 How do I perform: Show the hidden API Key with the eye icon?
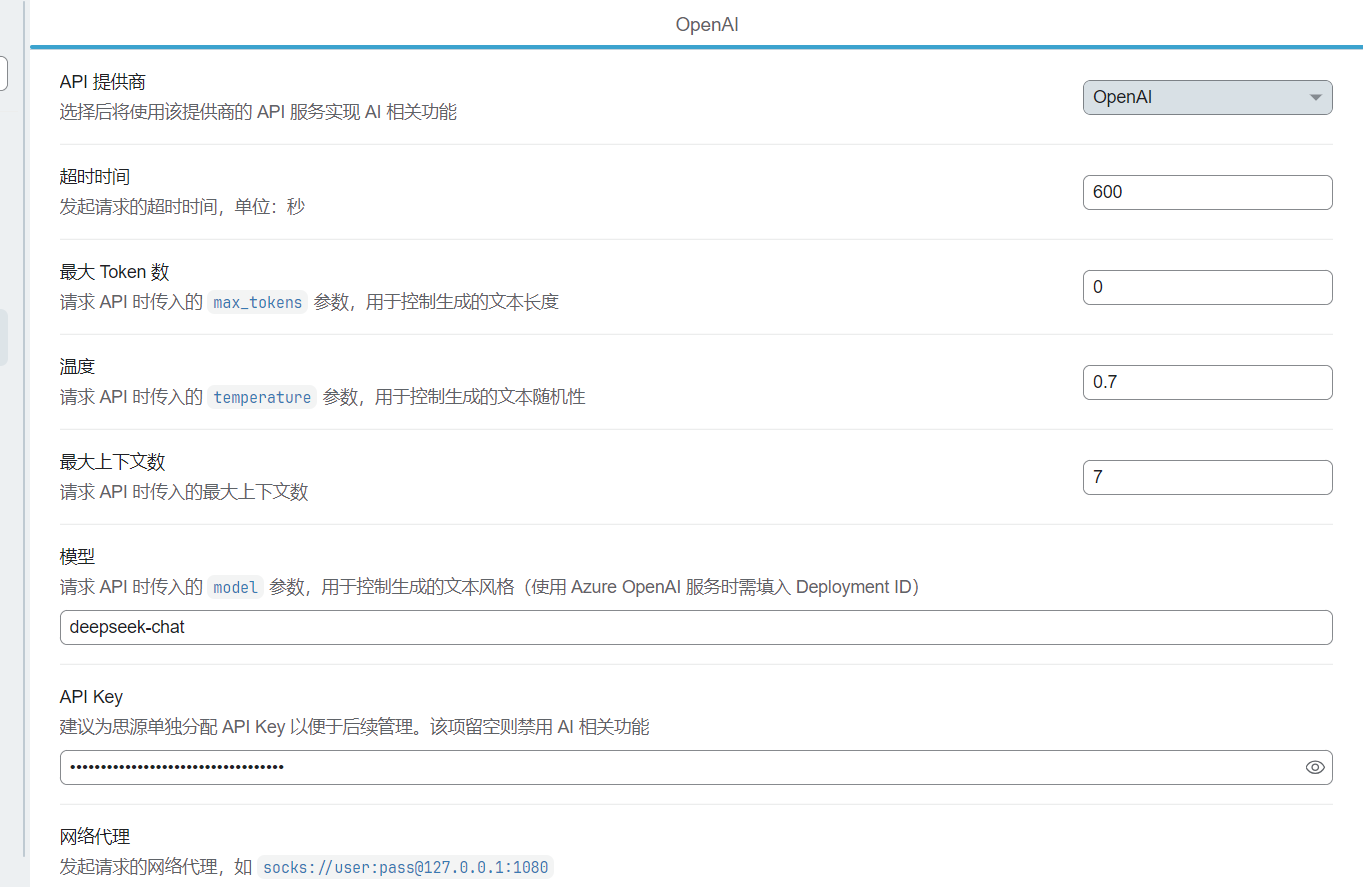[x=1315, y=767]
